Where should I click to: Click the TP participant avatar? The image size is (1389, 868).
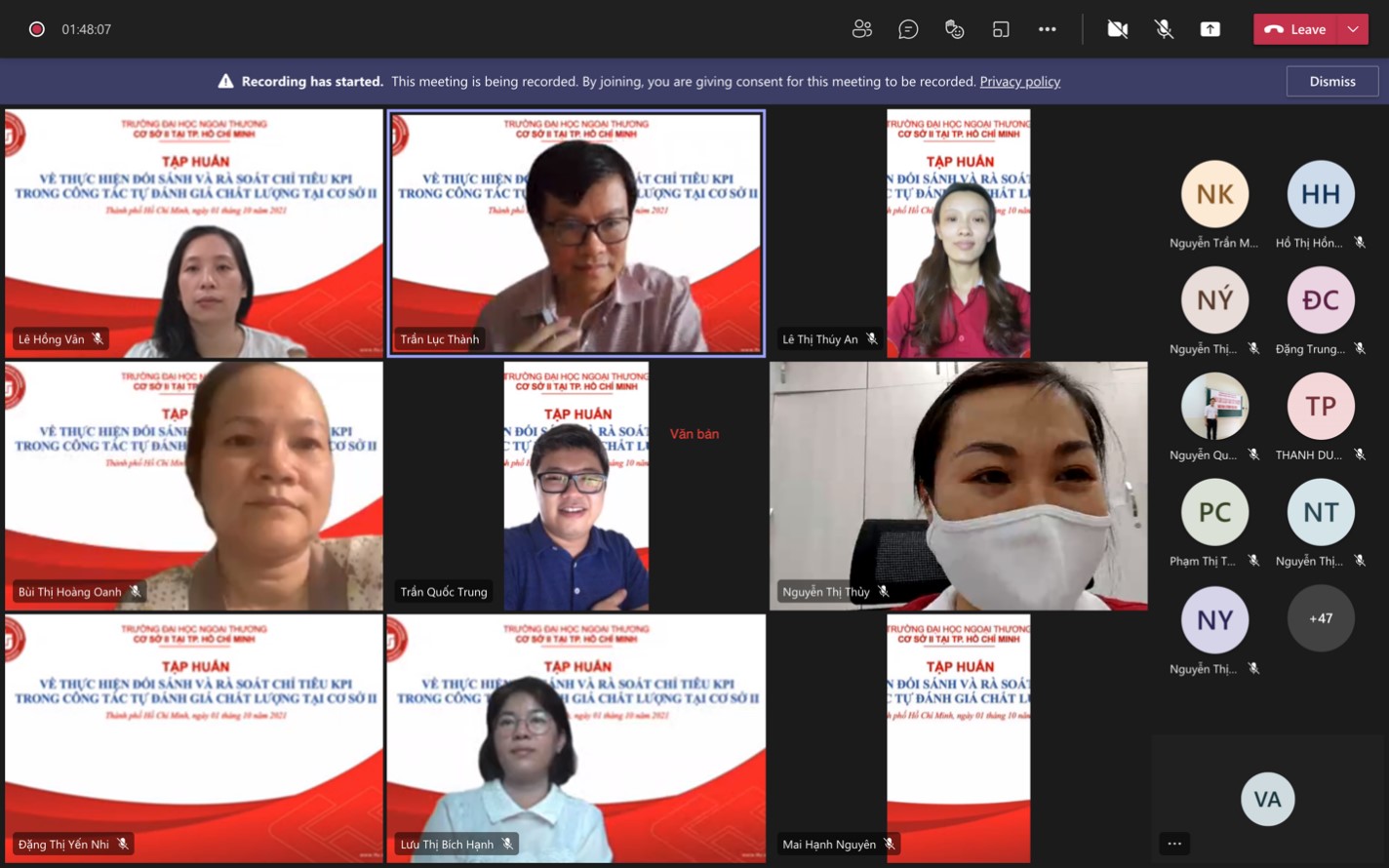[x=1321, y=406]
